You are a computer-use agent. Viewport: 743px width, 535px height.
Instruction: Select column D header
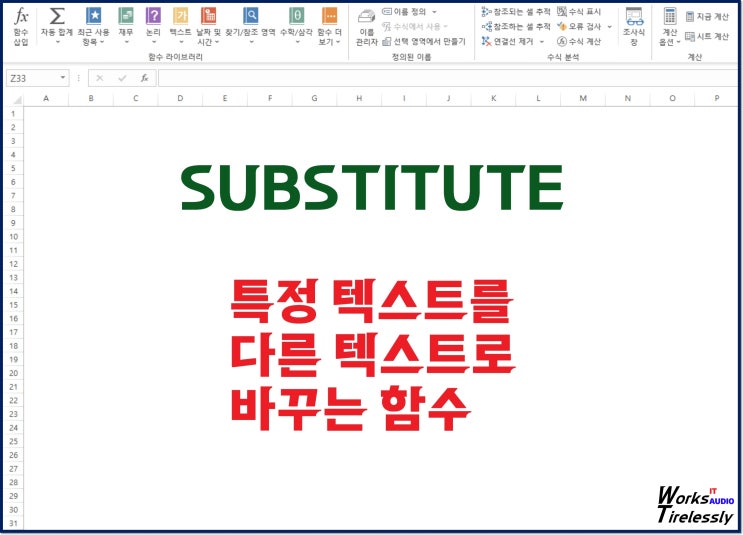click(x=180, y=99)
